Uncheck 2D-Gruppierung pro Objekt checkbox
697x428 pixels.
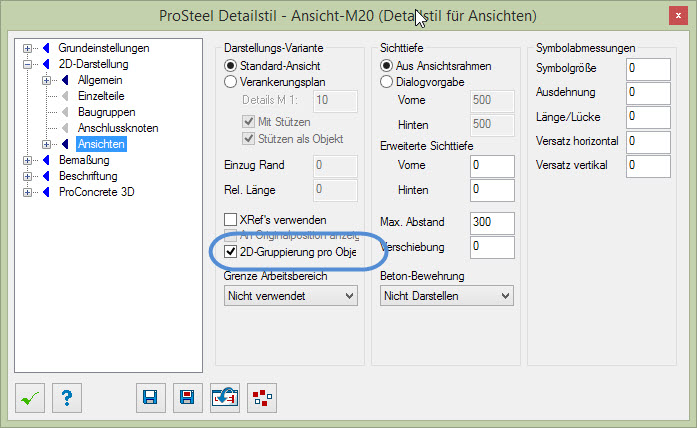pyautogui.click(x=230, y=252)
